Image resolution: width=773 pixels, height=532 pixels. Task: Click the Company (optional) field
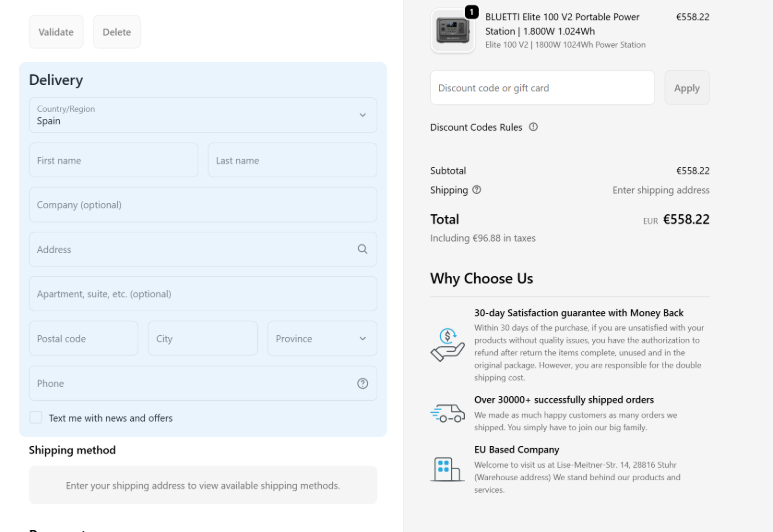pyautogui.click(x=203, y=205)
